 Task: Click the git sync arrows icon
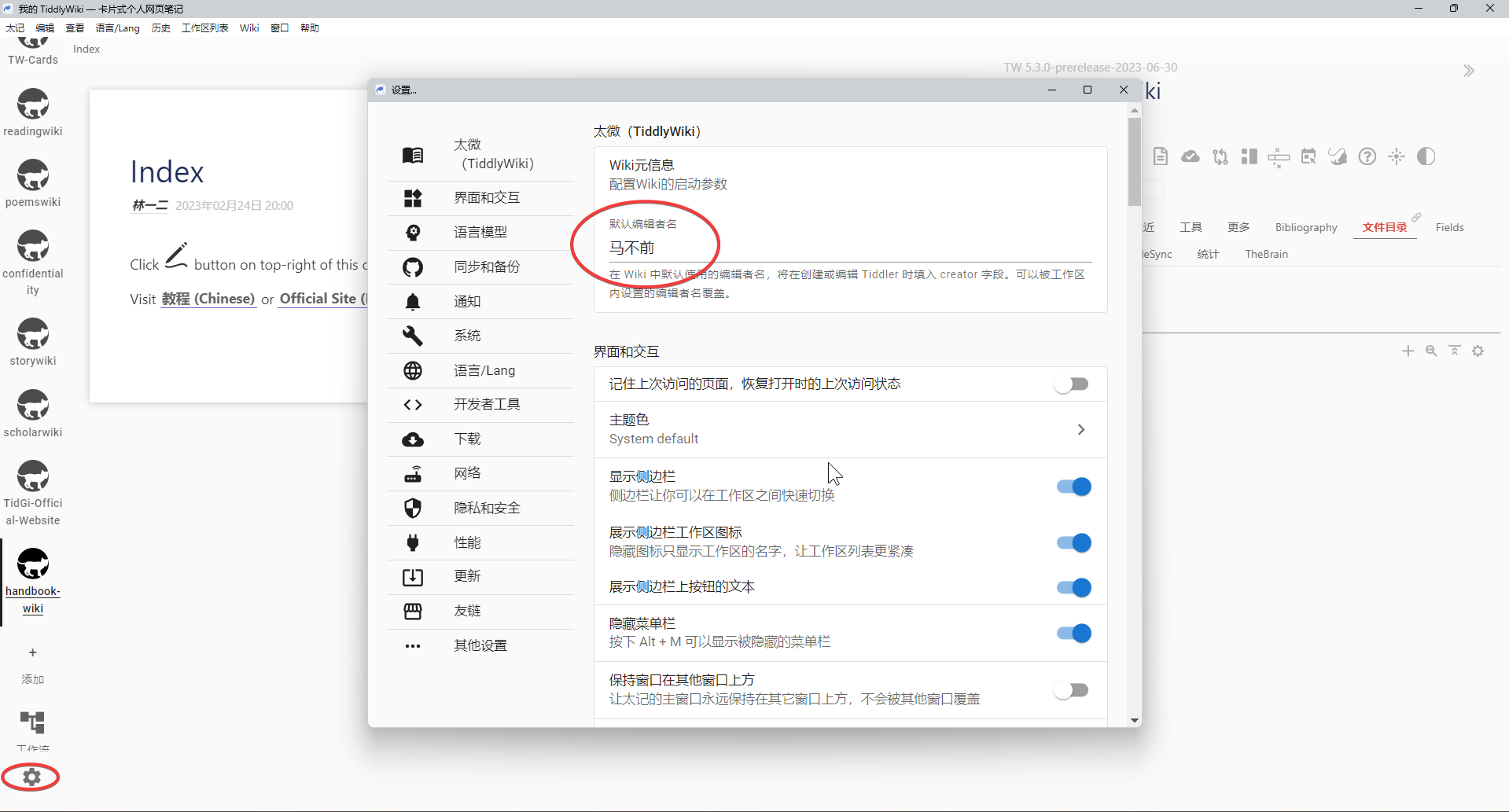point(1220,156)
